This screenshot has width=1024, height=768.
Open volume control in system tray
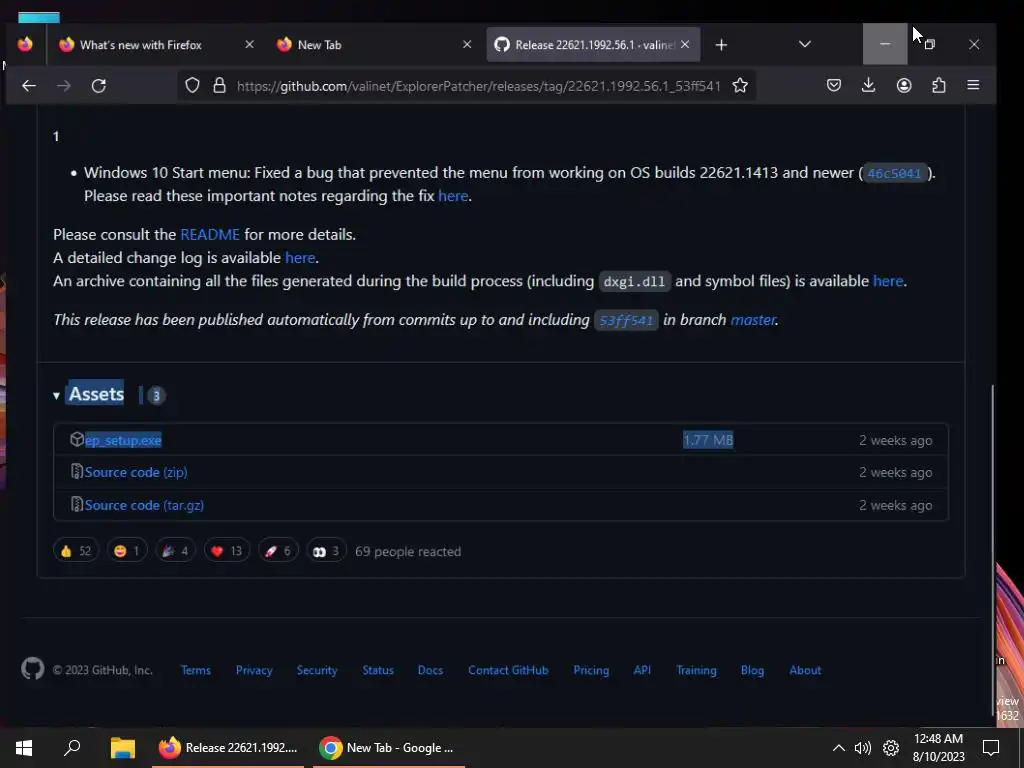863,748
